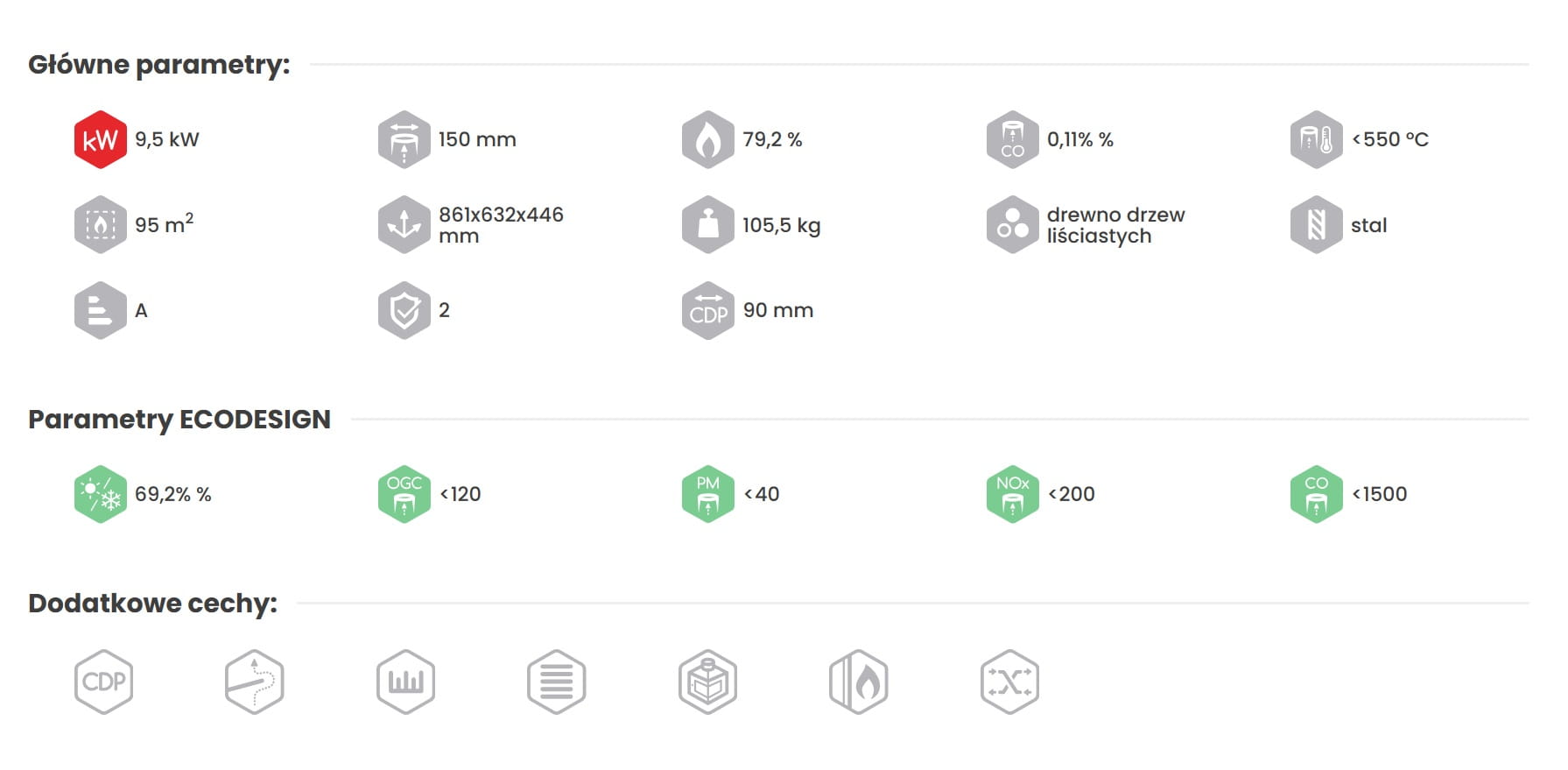
Task: Click the green OGC emission icon
Action: pos(404,494)
